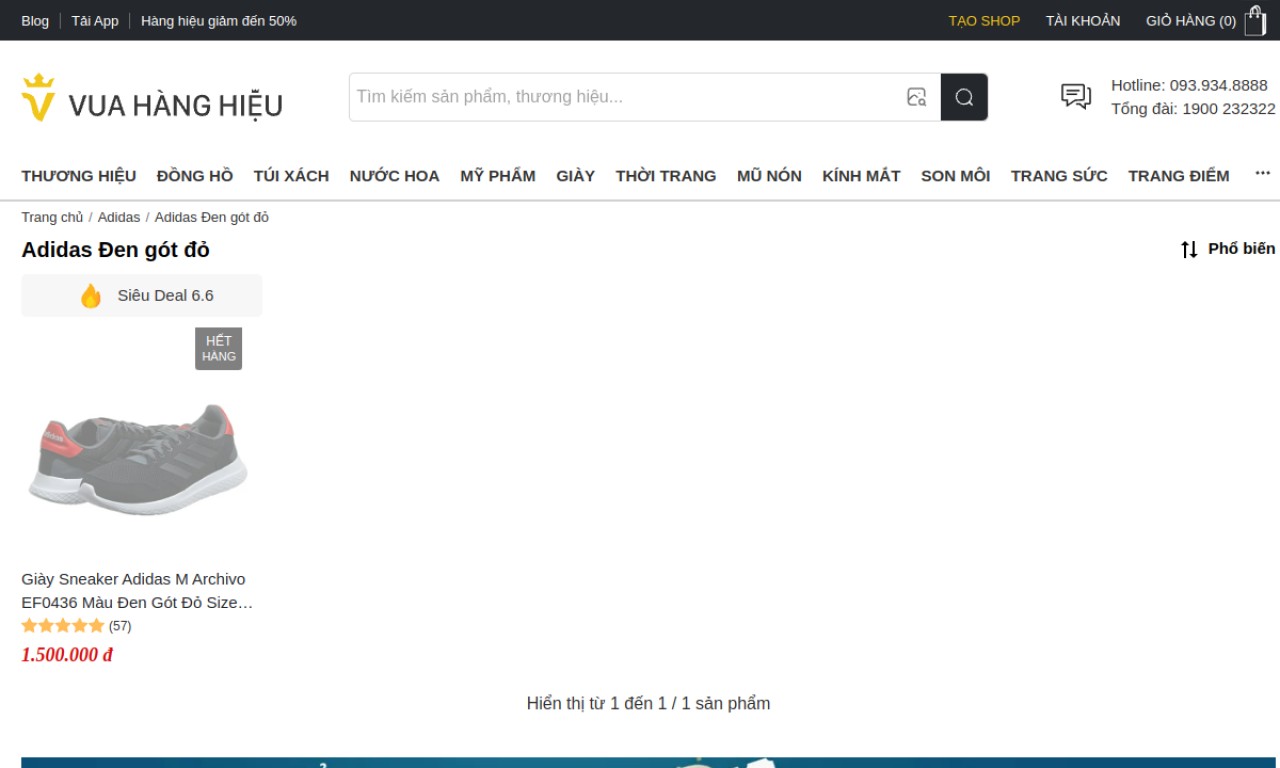Open the GIÀY category
Image resolution: width=1280 pixels, height=768 pixels.
pos(575,176)
